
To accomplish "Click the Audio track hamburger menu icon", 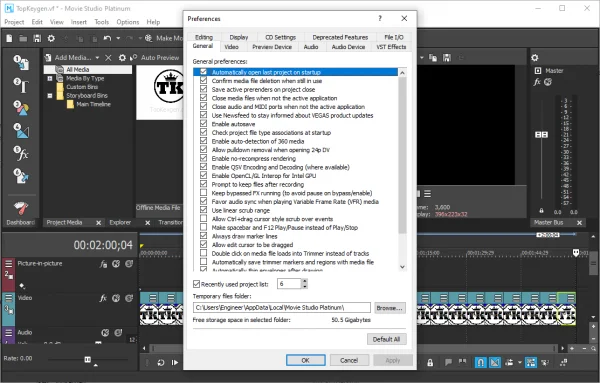I will 8,332.
